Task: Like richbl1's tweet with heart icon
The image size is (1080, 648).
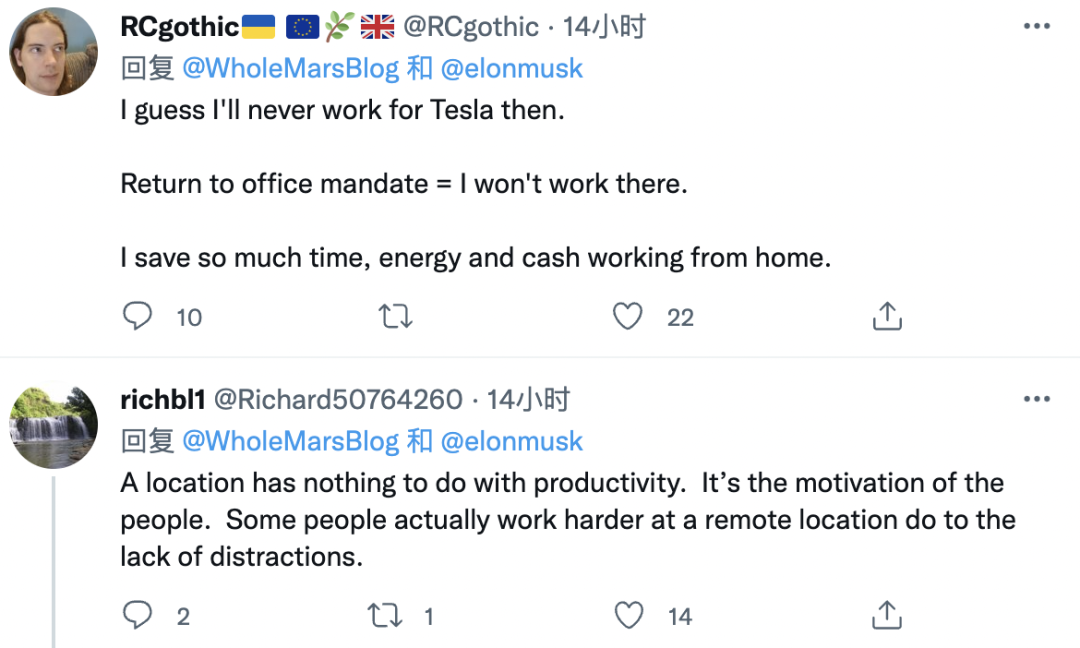Action: point(628,615)
